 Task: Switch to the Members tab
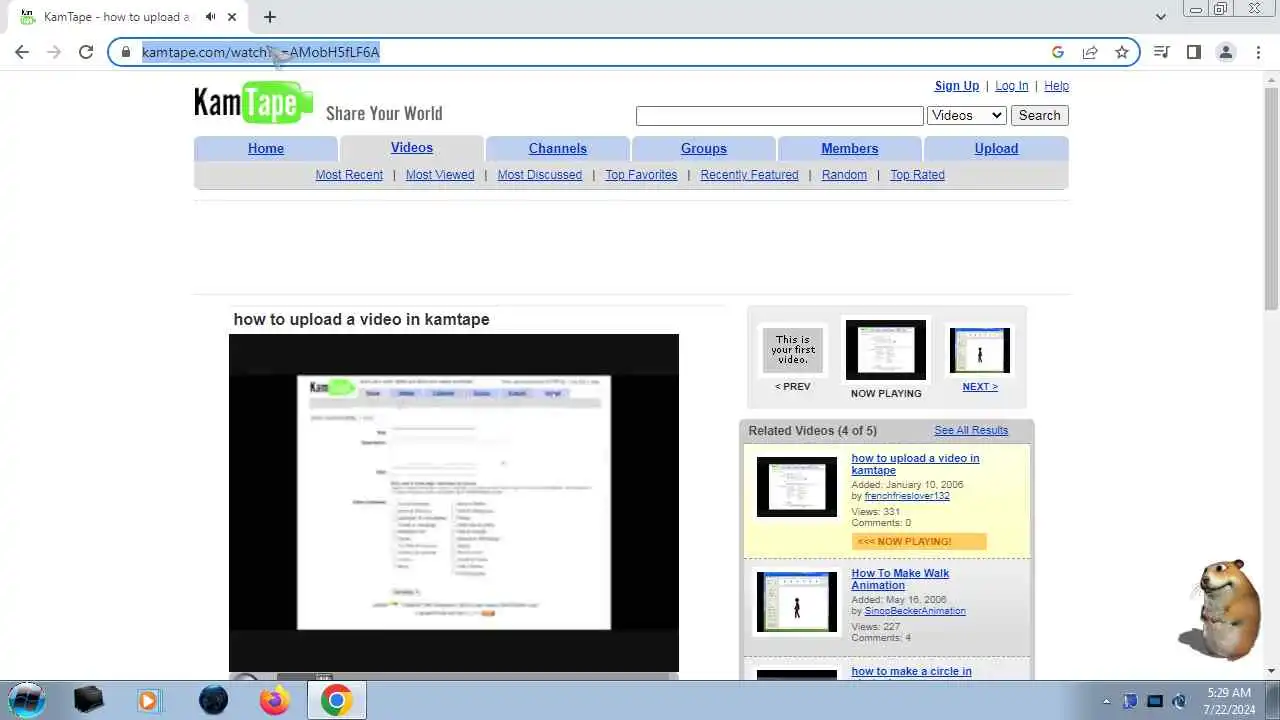(850, 148)
